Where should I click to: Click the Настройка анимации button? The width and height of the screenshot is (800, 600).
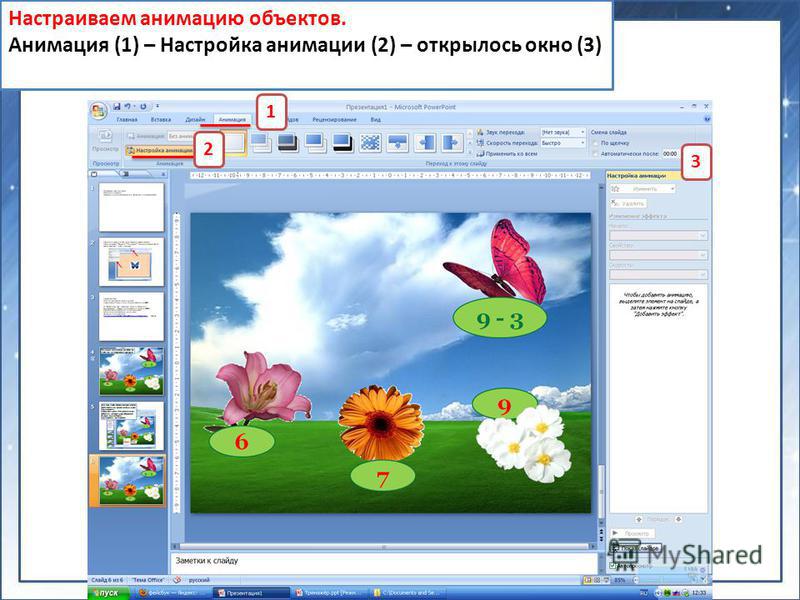pos(160,151)
